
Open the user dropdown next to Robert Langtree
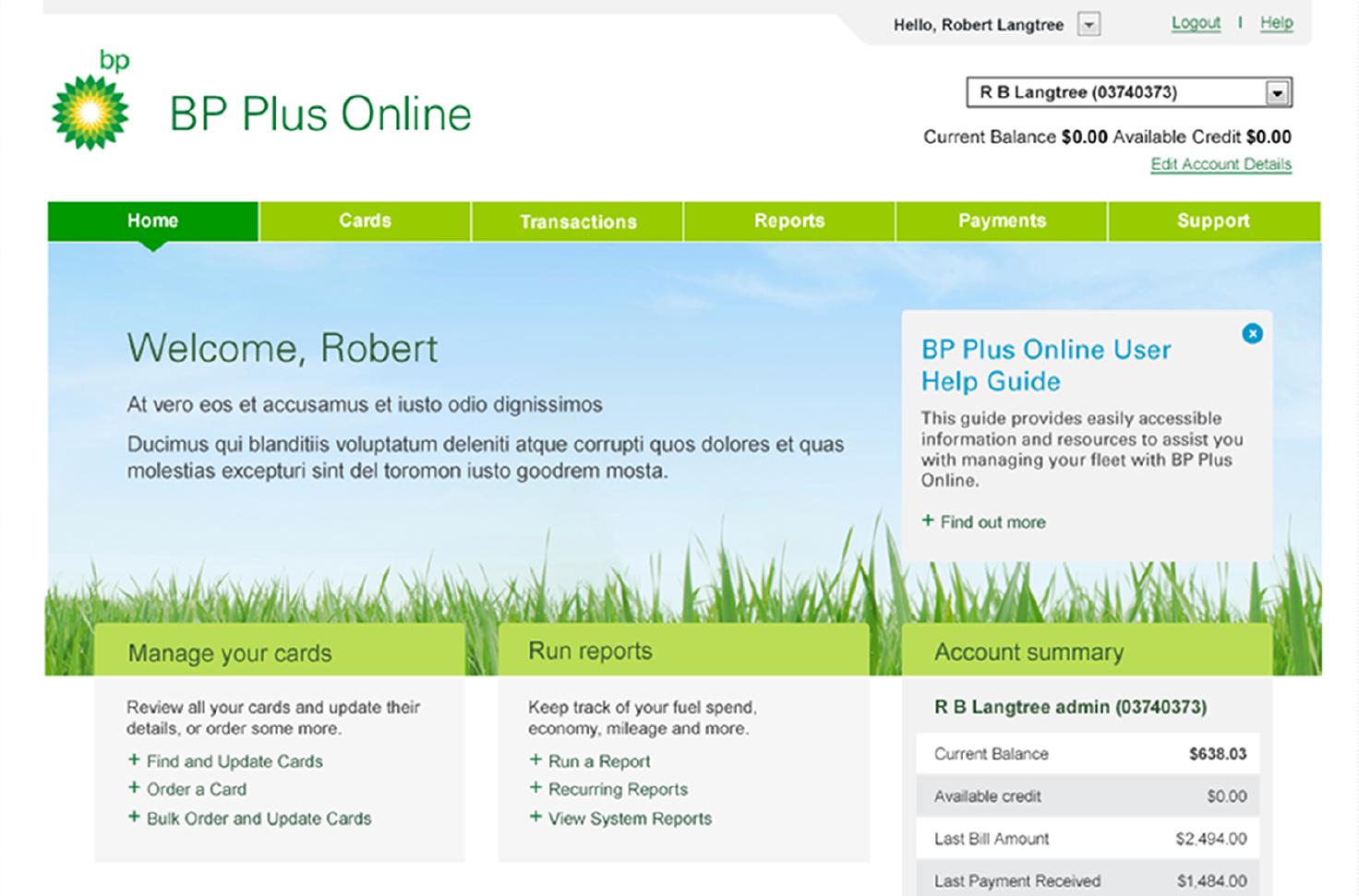[x=1089, y=25]
